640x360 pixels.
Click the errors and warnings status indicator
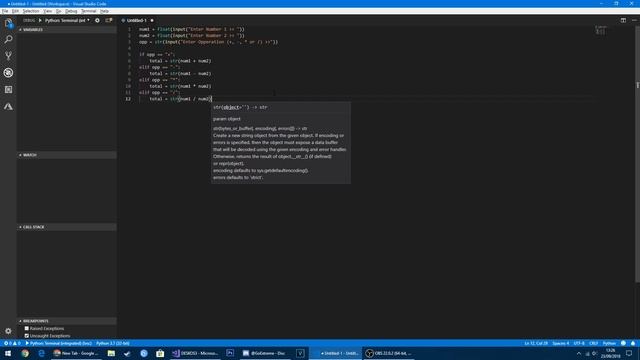pyautogui.click(x=12, y=344)
